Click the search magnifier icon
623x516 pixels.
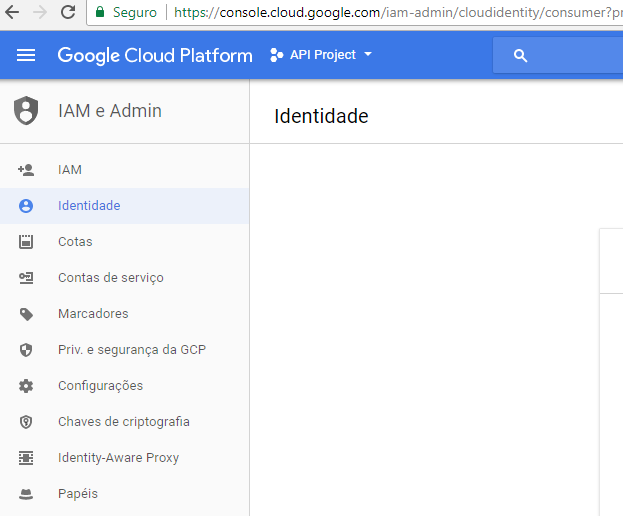[520, 56]
